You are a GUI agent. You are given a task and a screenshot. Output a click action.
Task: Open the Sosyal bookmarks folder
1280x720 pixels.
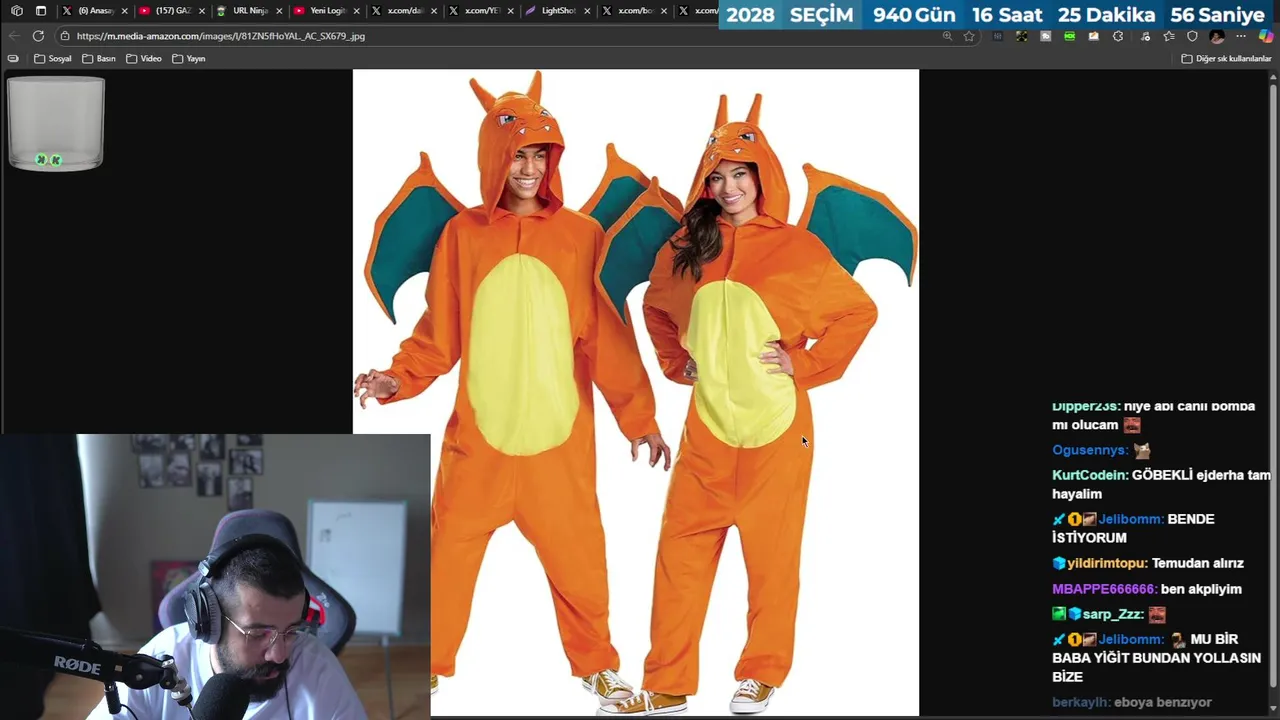pyautogui.click(x=53, y=59)
